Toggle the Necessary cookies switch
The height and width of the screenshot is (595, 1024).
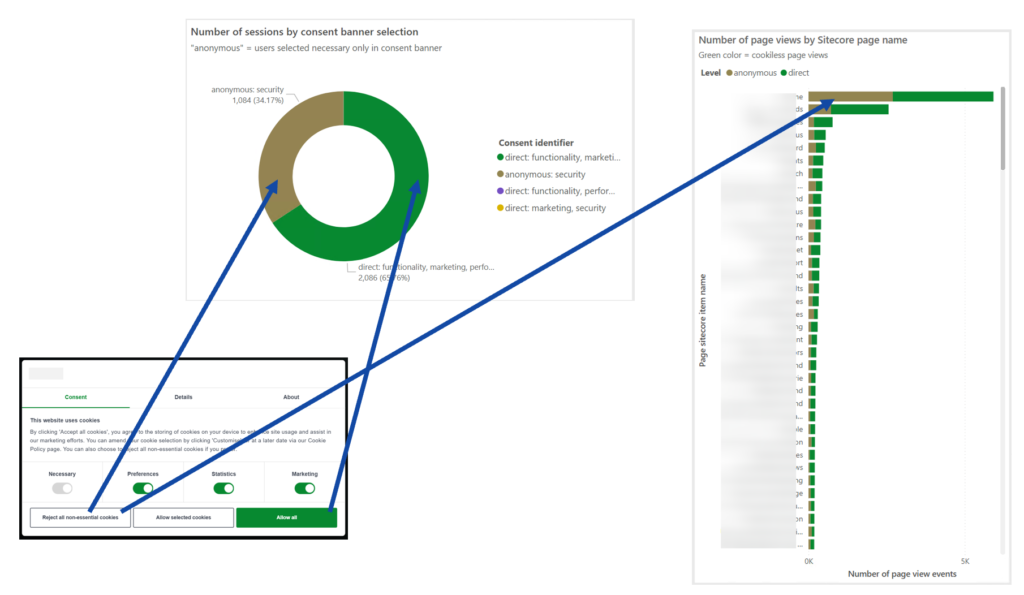click(62, 488)
